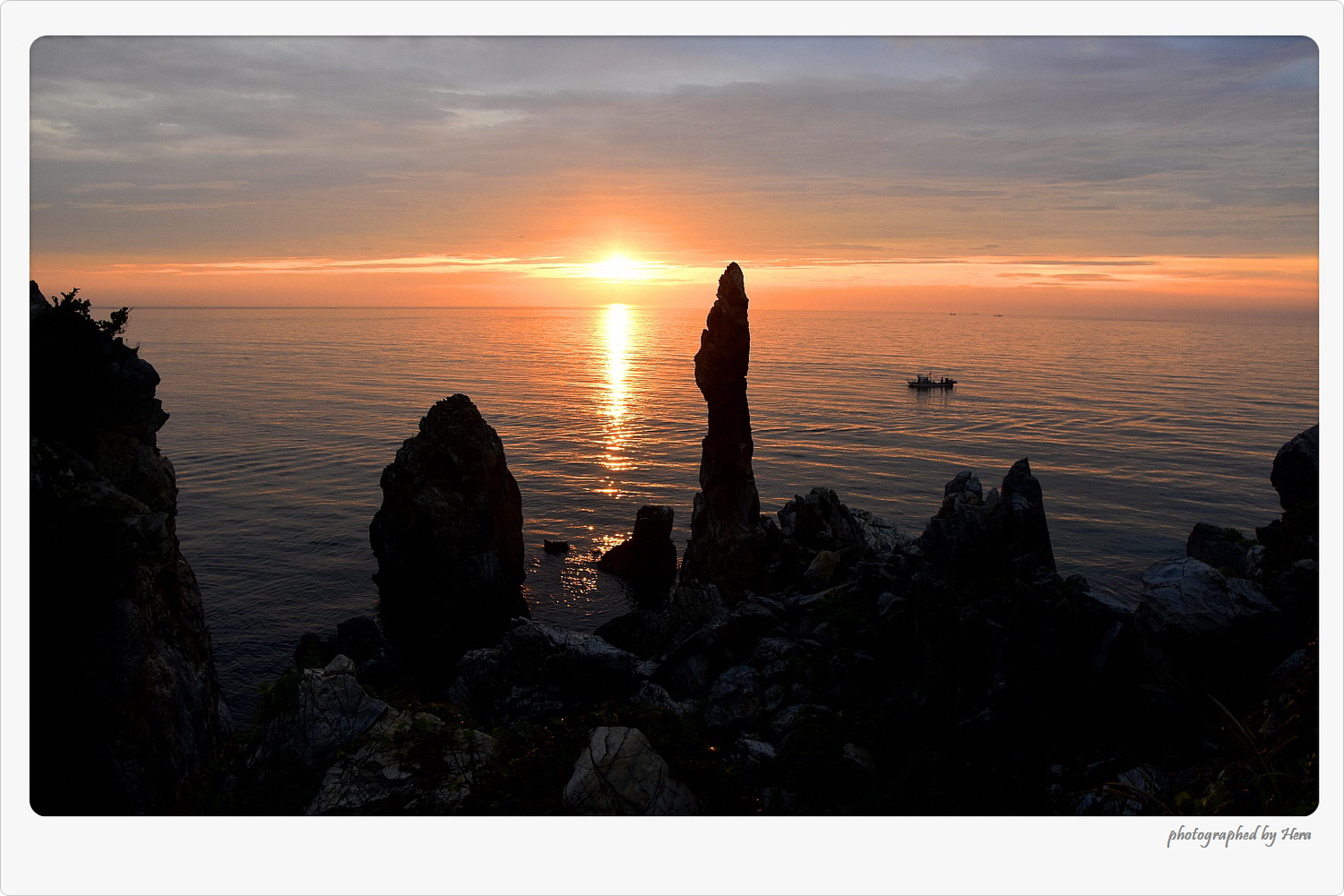Click the dark cliff face on the left
The image size is (1344, 896).
(x=108, y=556)
